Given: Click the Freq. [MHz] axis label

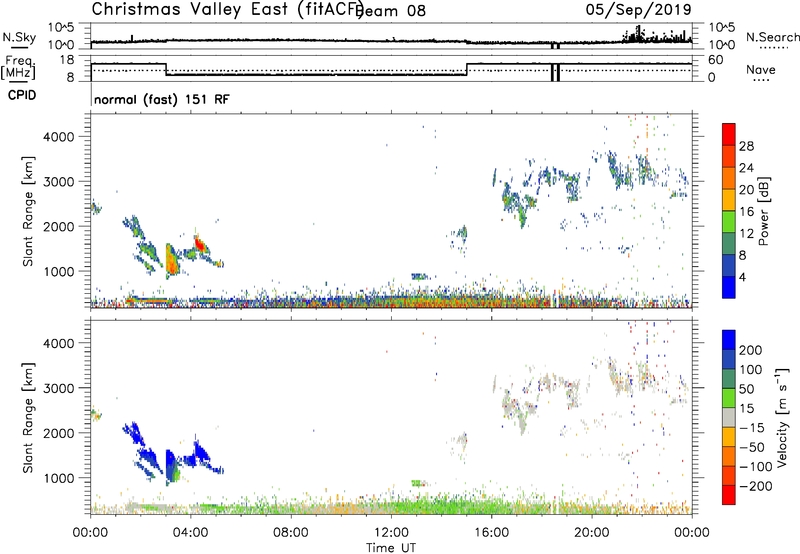Looking at the screenshot, I should pyautogui.click(x=18, y=67).
